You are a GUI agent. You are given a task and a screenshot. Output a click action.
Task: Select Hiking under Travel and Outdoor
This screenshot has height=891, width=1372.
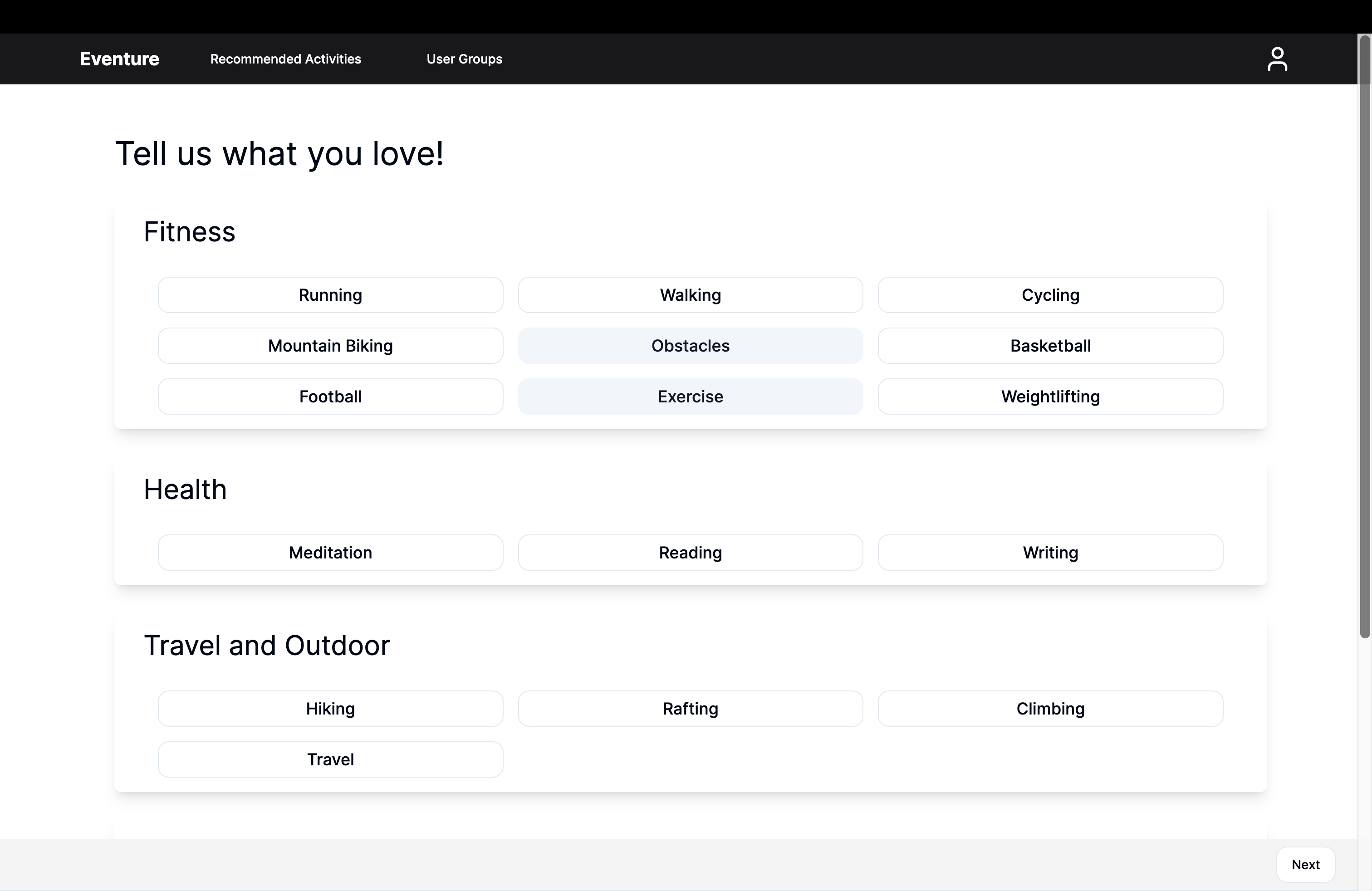coord(330,708)
